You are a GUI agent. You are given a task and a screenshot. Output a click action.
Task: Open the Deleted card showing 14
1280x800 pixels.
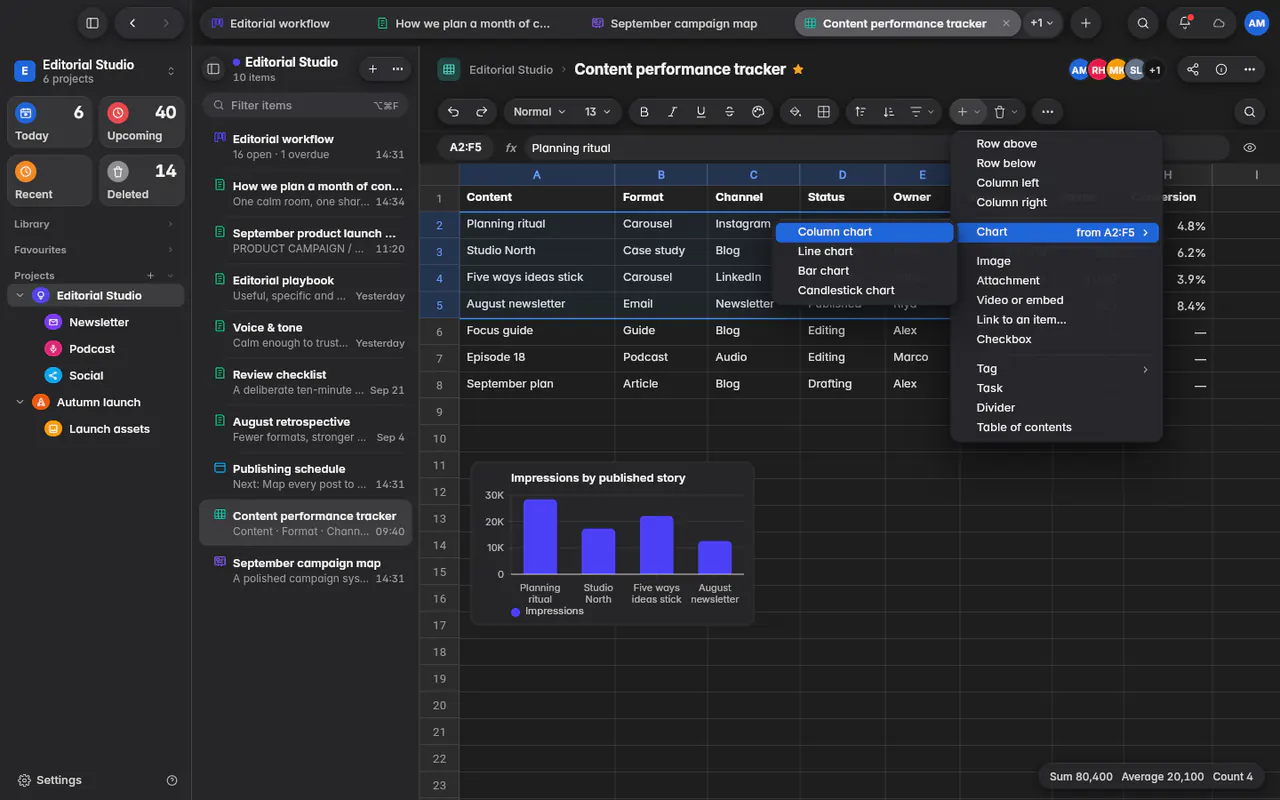pyautogui.click(x=141, y=181)
